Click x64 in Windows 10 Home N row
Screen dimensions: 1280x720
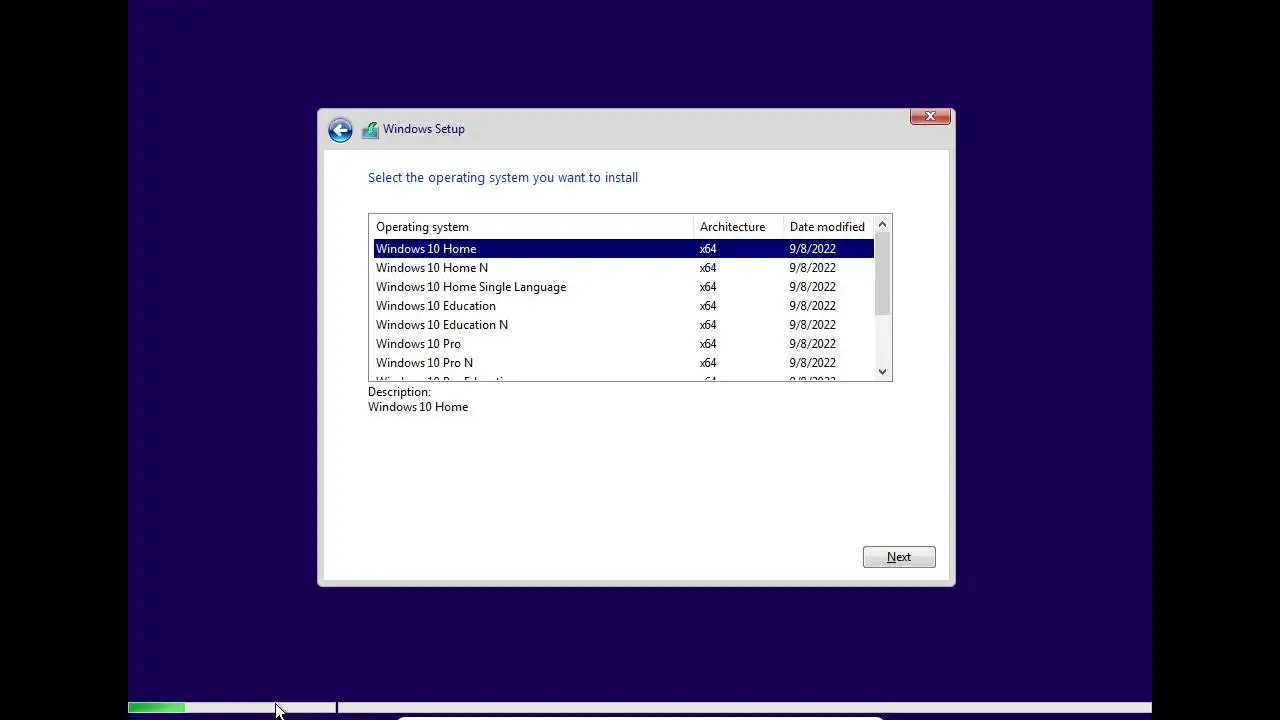[708, 268]
